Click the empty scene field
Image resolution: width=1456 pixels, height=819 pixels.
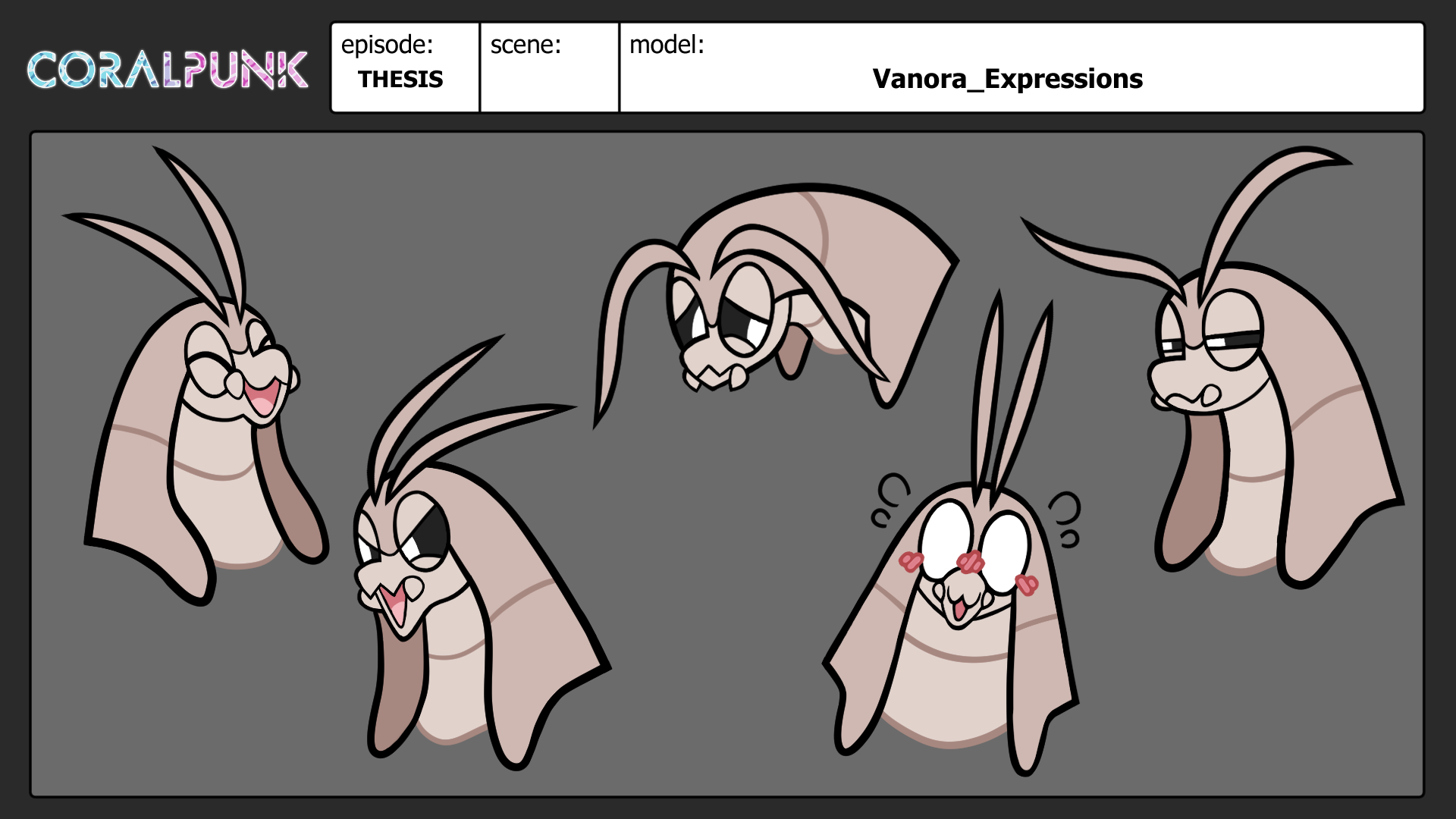click(x=549, y=83)
